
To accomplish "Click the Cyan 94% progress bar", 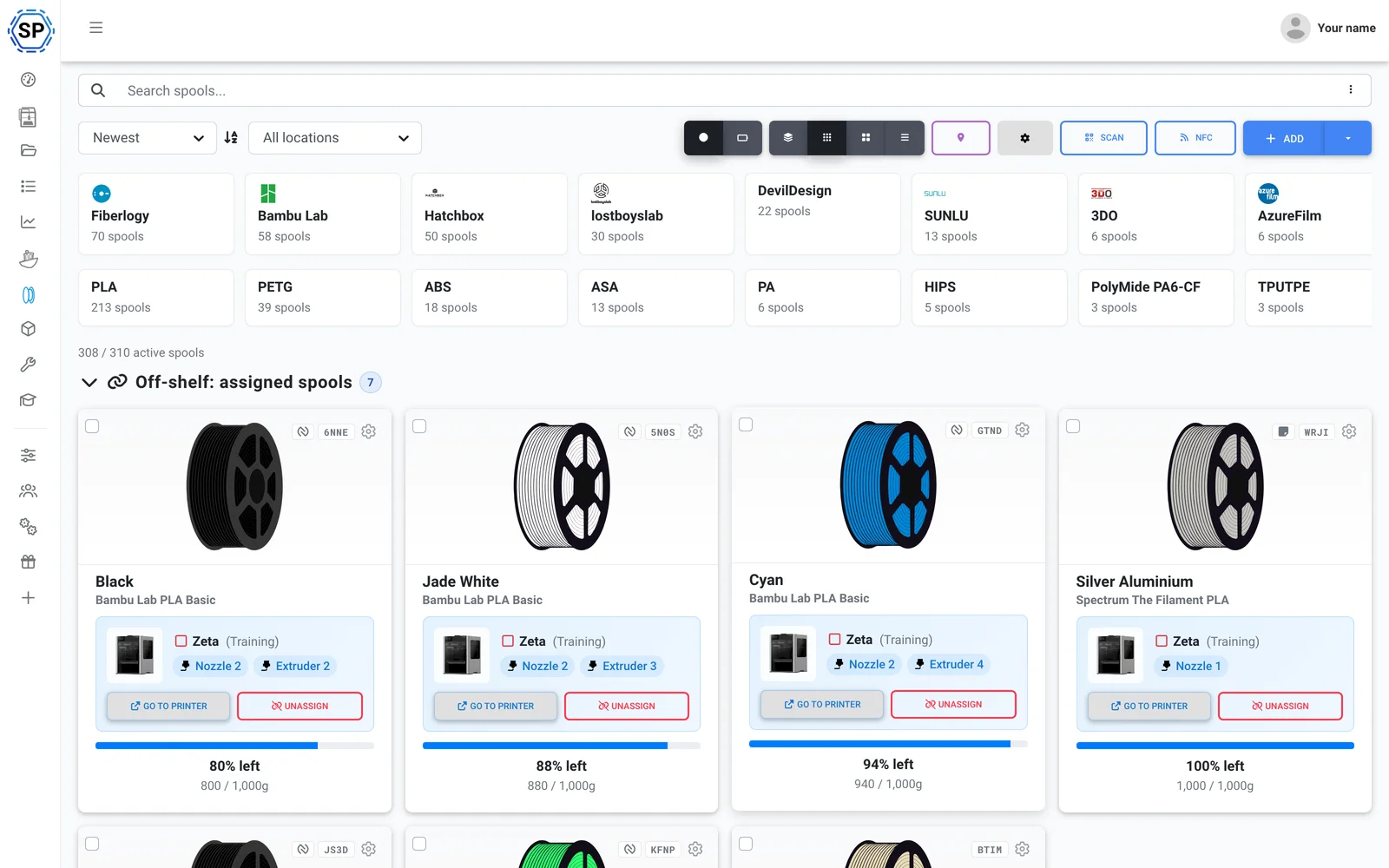I will pyautogui.click(x=888, y=744).
